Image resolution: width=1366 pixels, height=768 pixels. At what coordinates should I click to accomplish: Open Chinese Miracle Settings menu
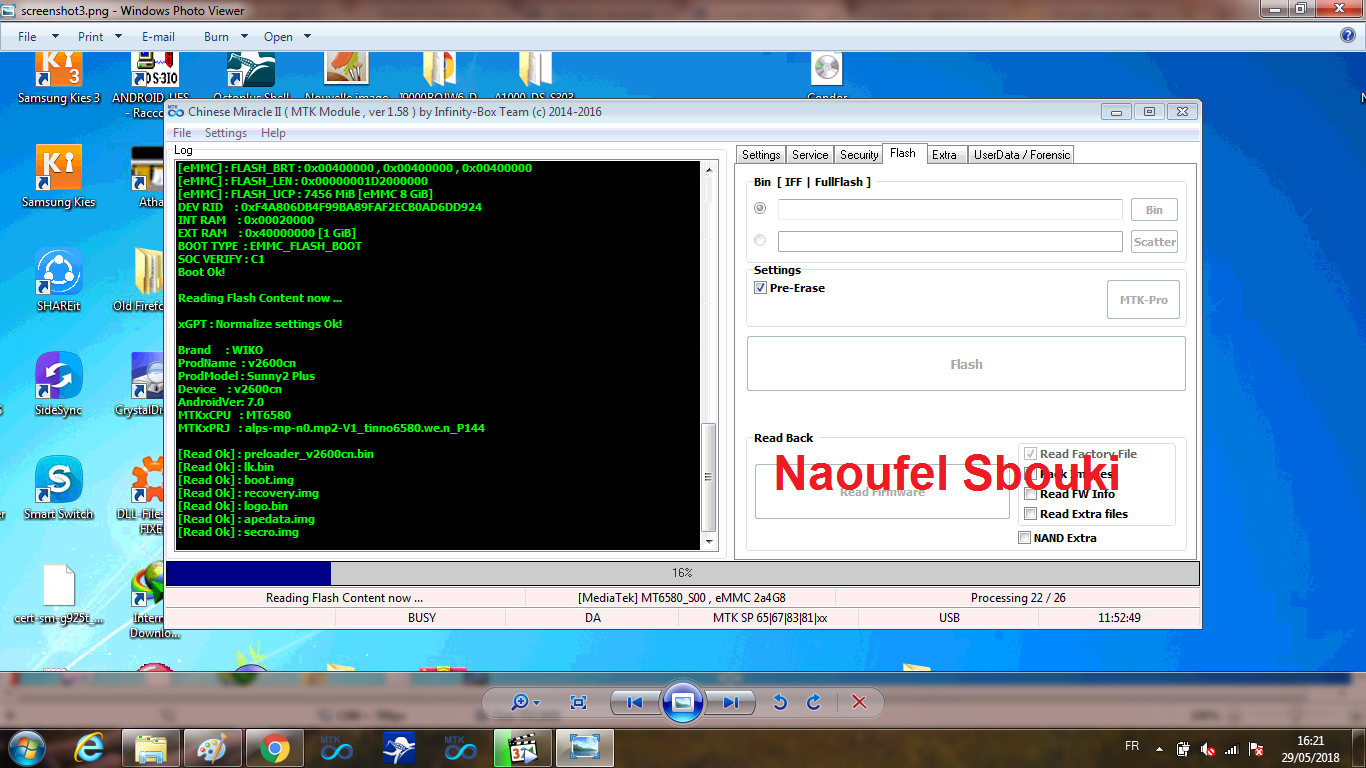click(226, 133)
